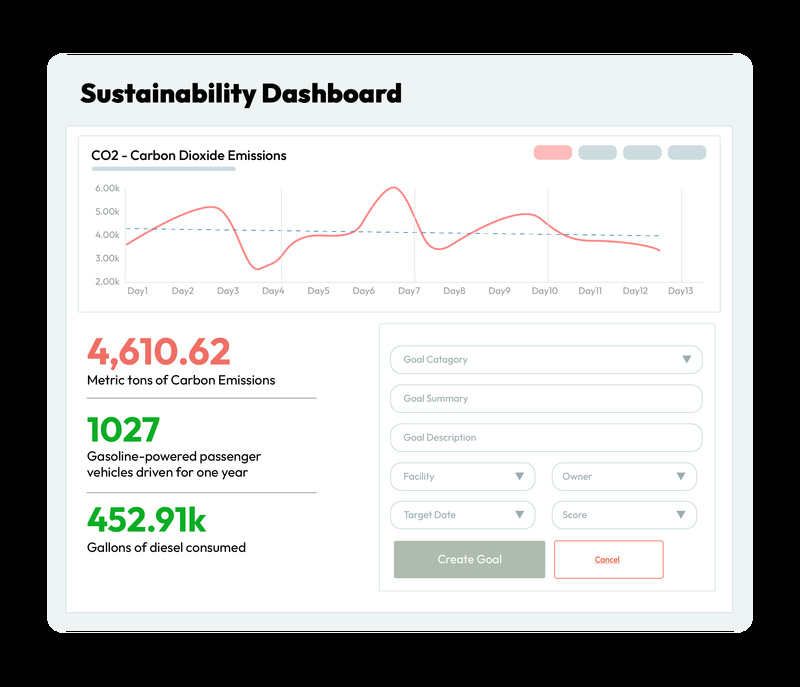Focus the Goal Description input field

pos(545,438)
